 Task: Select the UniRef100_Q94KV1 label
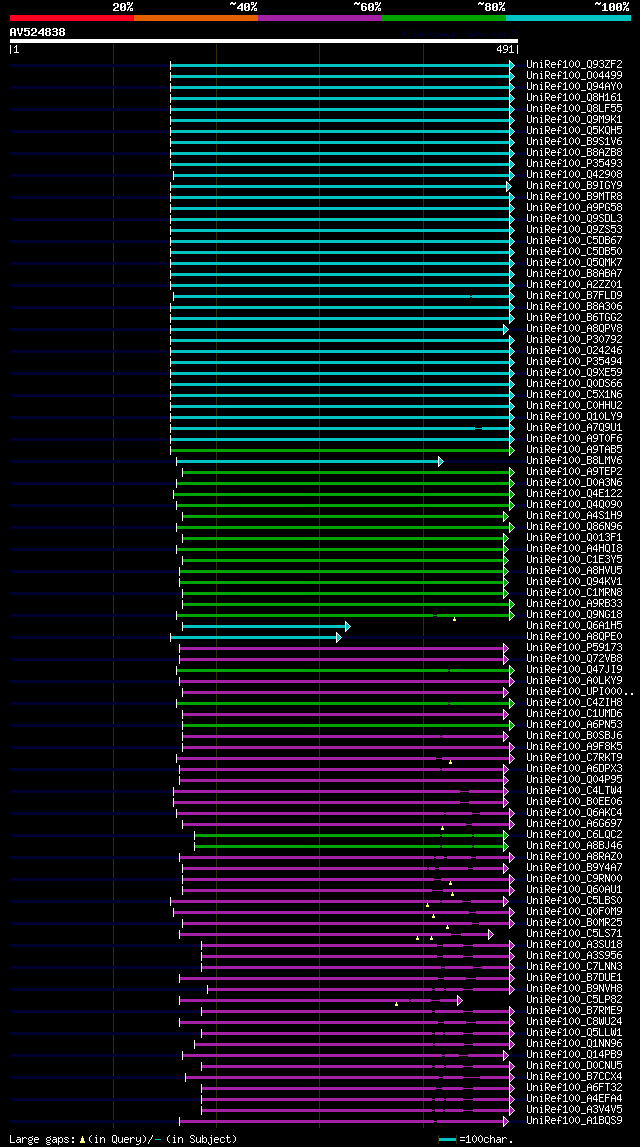click(x=574, y=582)
